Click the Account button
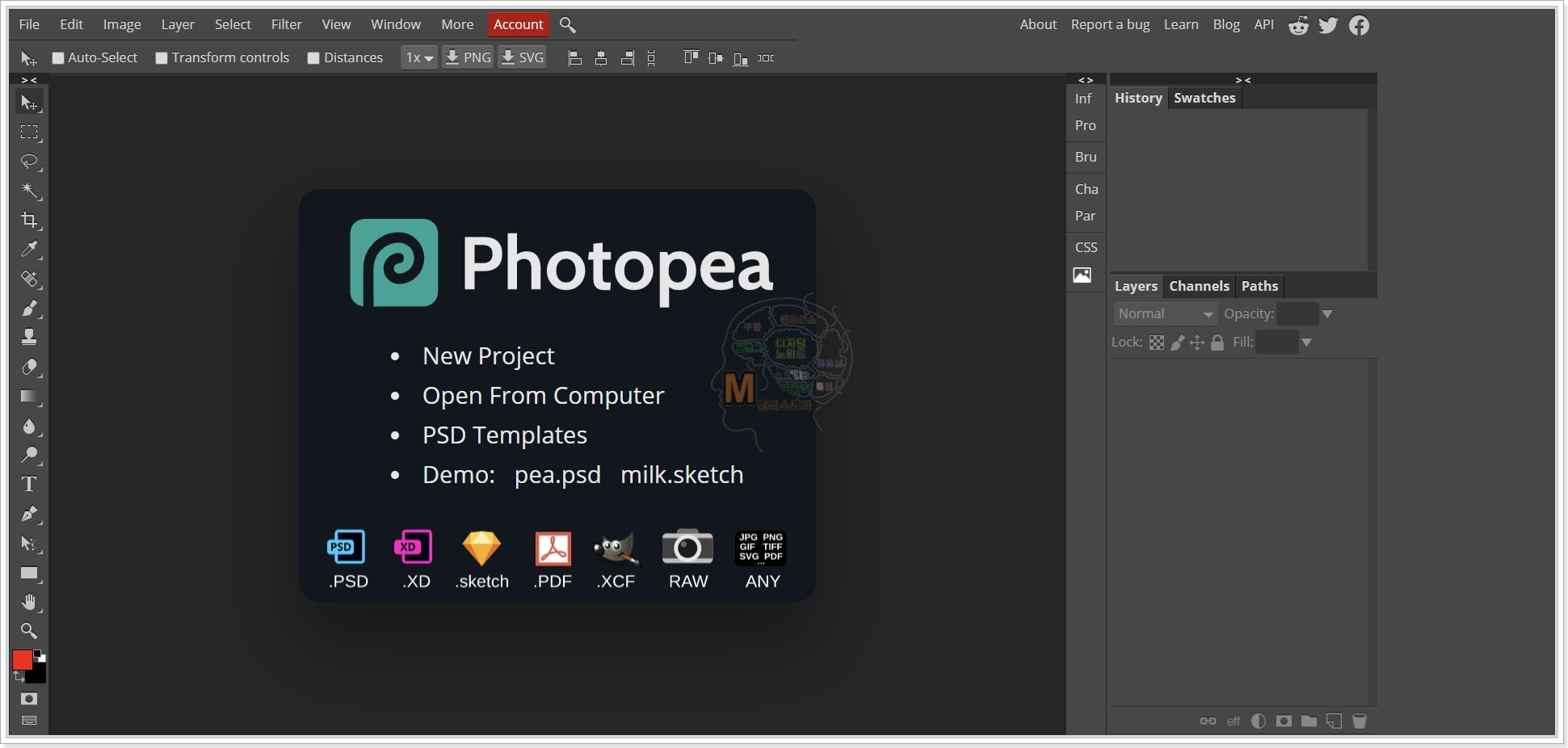This screenshot has height=748, width=1568. click(519, 25)
